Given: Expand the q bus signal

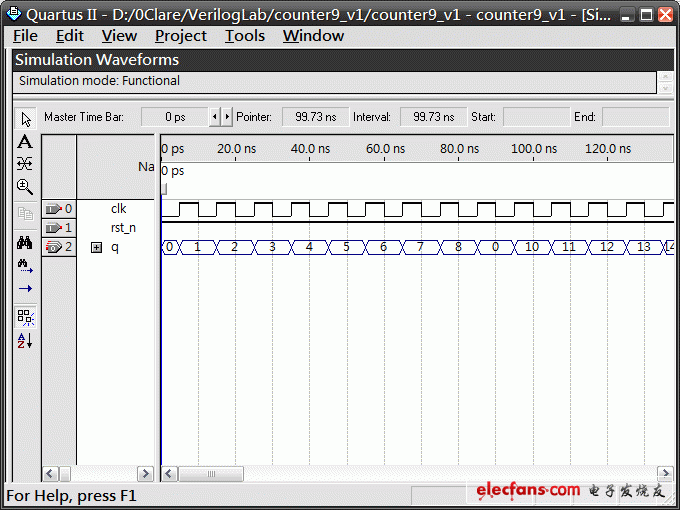Looking at the screenshot, I should coord(97,247).
